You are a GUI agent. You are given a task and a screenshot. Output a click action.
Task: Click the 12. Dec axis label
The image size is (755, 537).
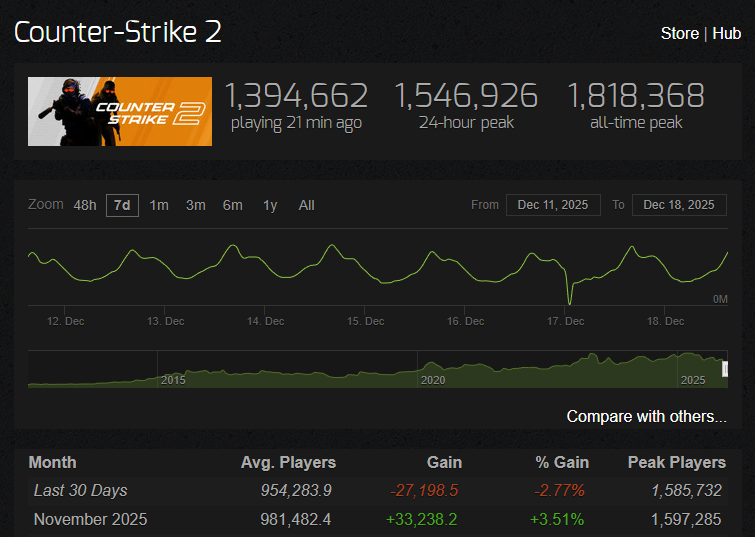65,321
